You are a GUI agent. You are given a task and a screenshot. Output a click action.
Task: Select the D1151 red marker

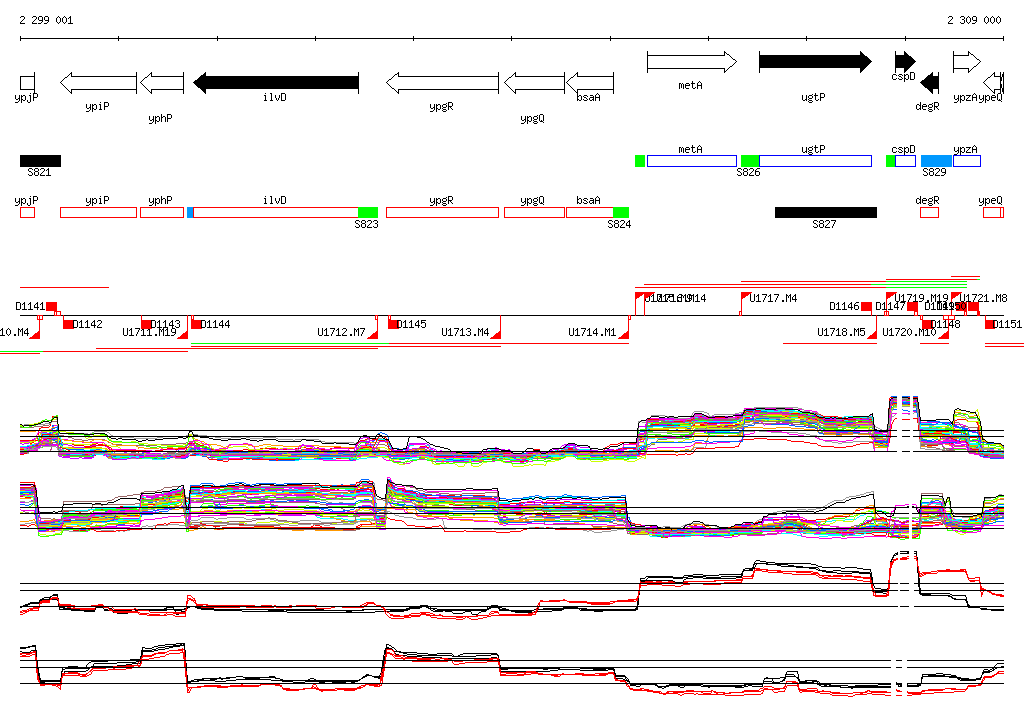pyautogui.click(x=990, y=324)
